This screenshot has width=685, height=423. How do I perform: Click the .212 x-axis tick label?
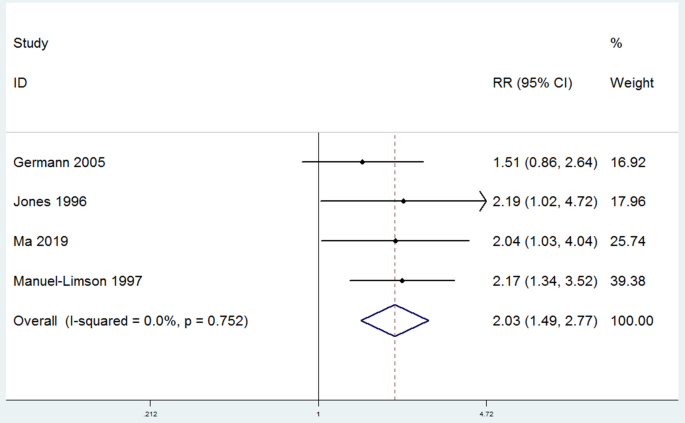pos(150,414)
